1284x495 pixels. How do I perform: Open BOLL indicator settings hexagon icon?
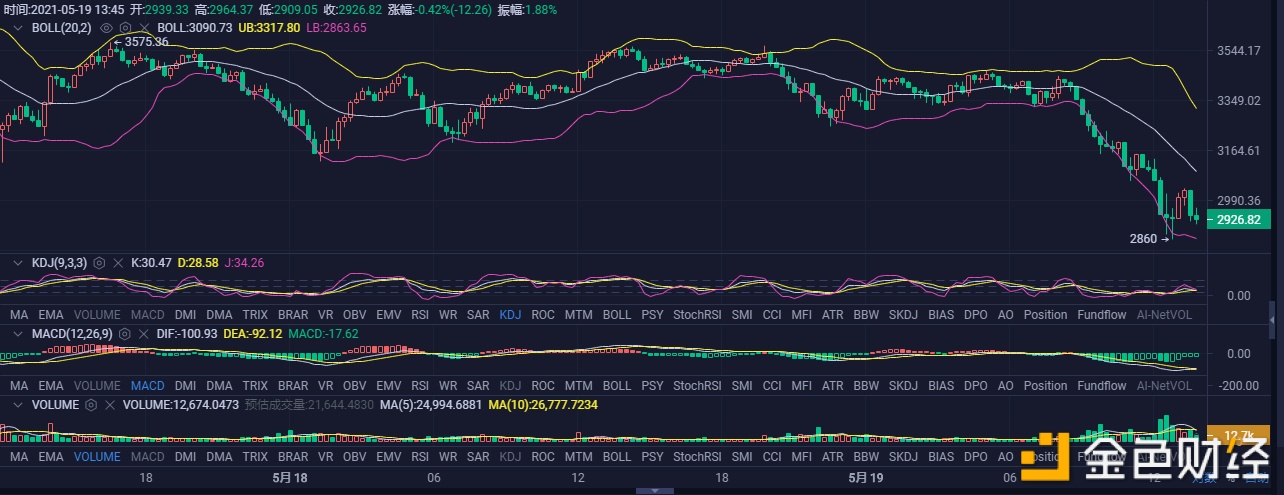(x=124, y=28)
